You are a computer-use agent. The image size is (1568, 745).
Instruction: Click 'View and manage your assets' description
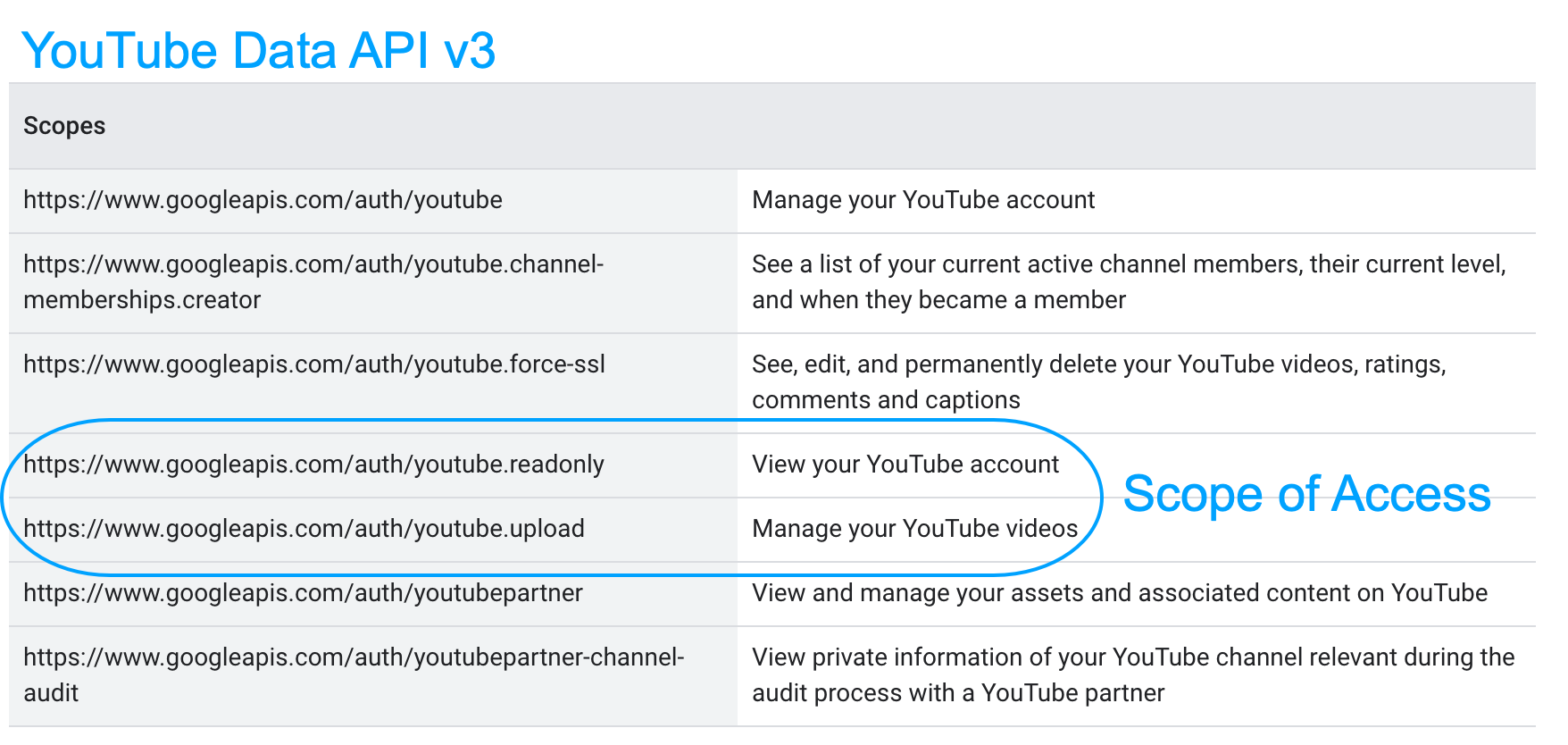tap(1120, 593)
